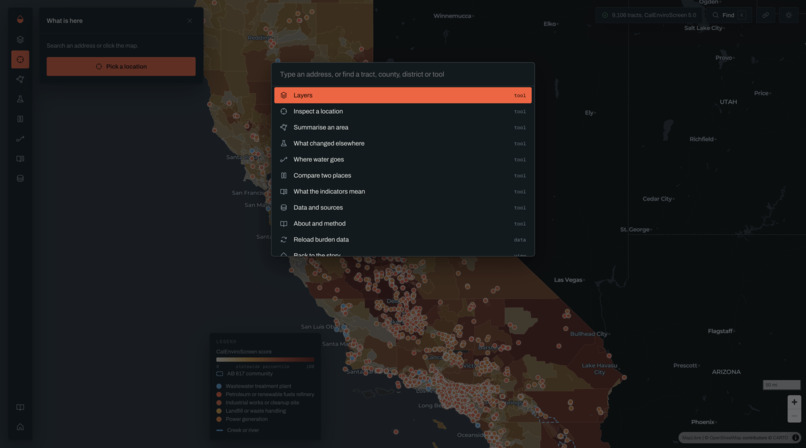
Task: Open the data sources database sidebar icon
Action: click(20, 178)
